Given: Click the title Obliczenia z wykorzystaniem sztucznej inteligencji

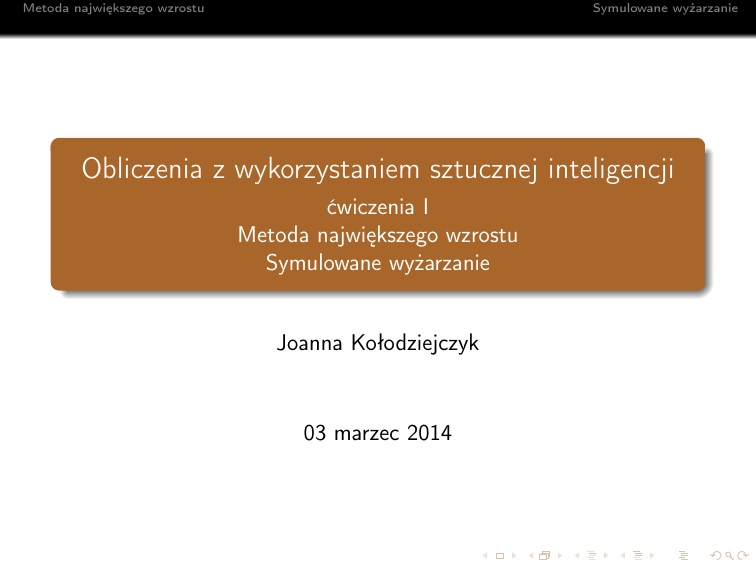Looking at the screenshot, I should [377, 169].
